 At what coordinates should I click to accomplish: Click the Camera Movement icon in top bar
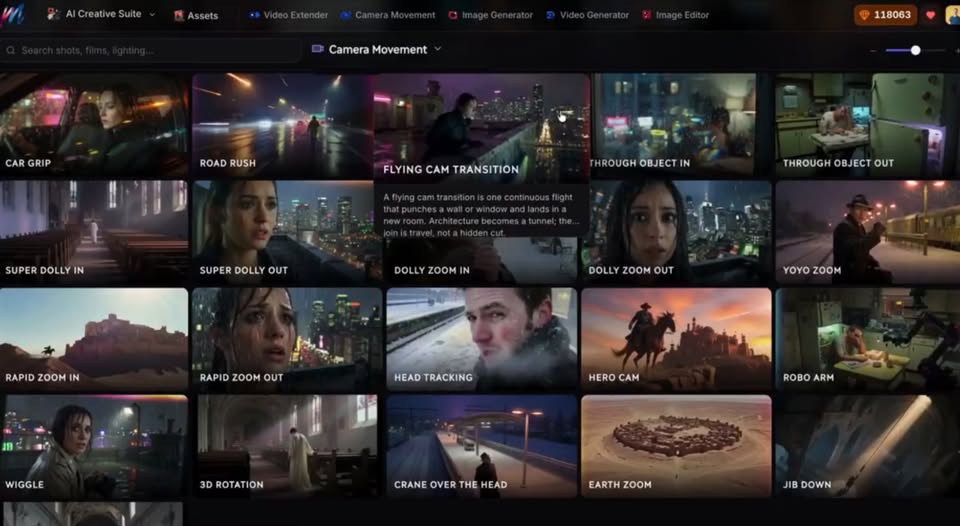345,15
